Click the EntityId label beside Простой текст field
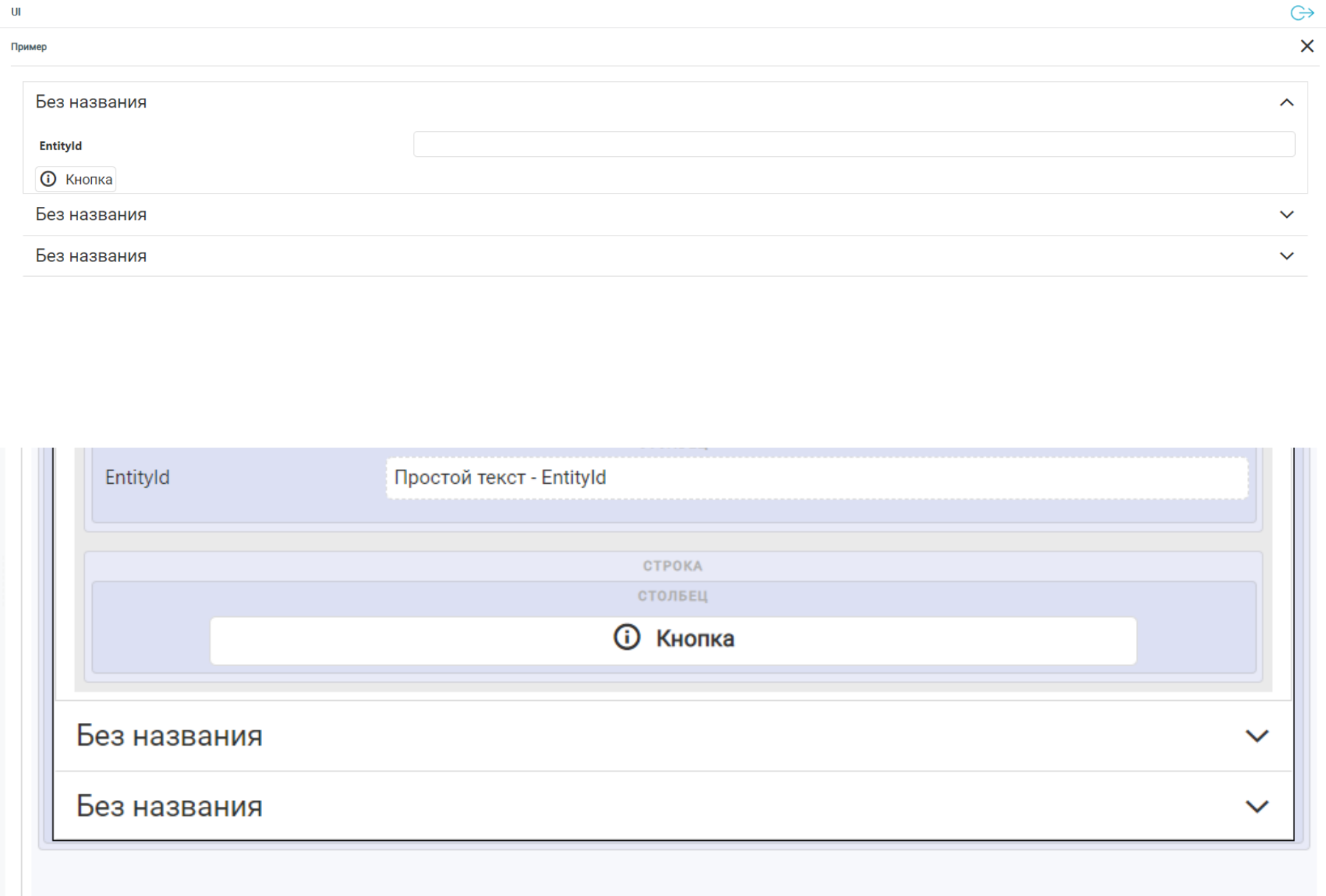The image size is (1326, 896). (x=138, y=478)
